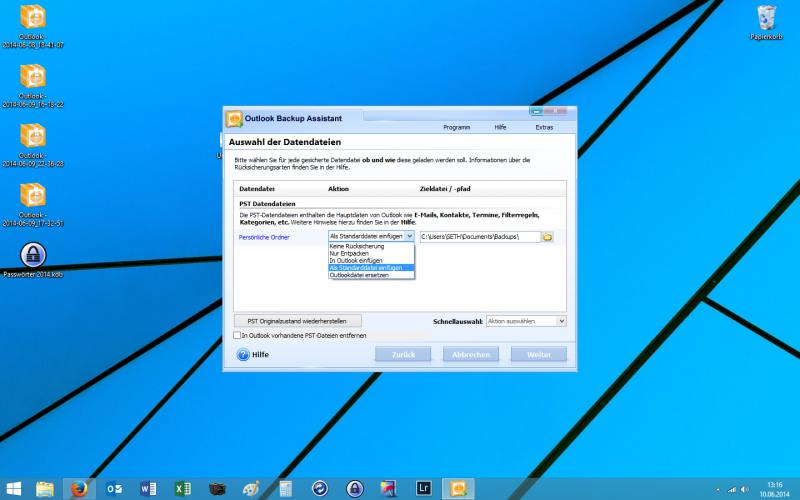Open the Hilfe menu in the top bar
The image size is (800, 500).
pos(500,127)
